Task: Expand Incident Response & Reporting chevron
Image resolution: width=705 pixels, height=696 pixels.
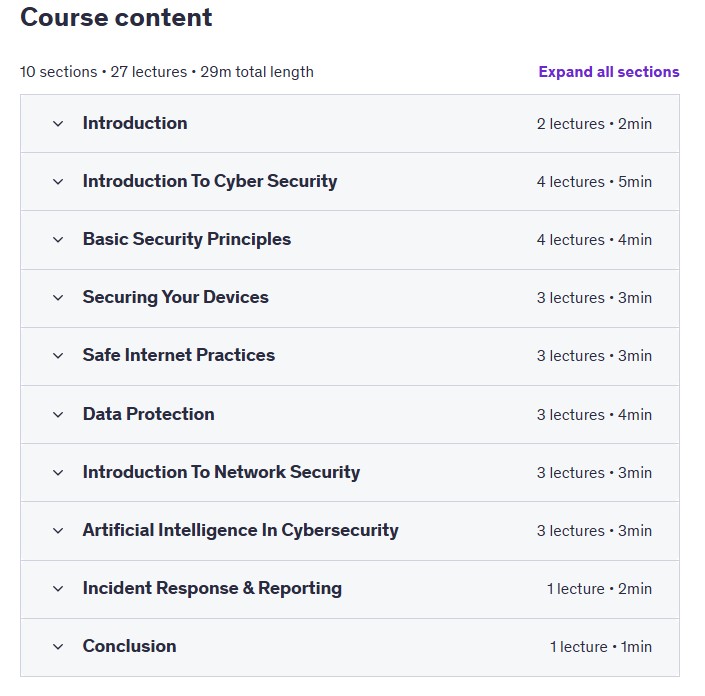Action: coord(58,589)
